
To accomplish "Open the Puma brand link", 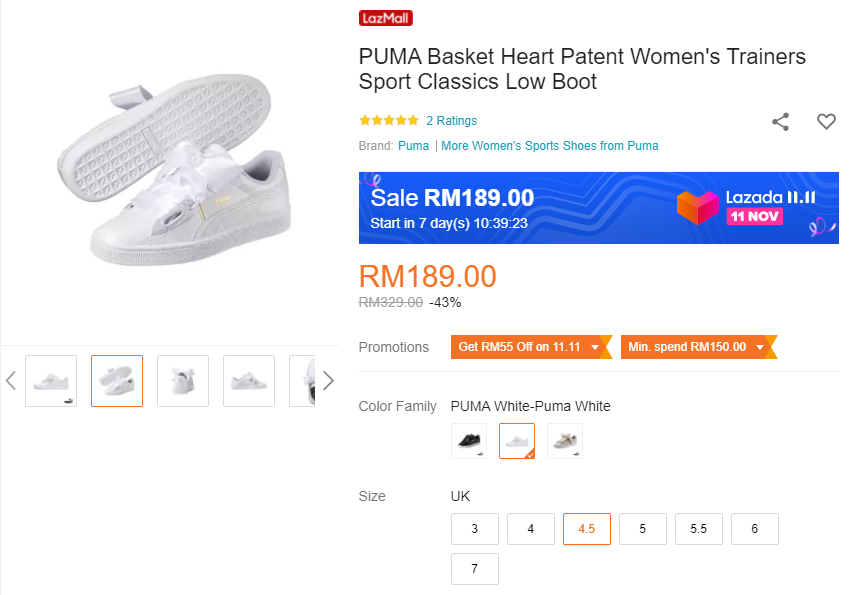I will click(413, 146).
